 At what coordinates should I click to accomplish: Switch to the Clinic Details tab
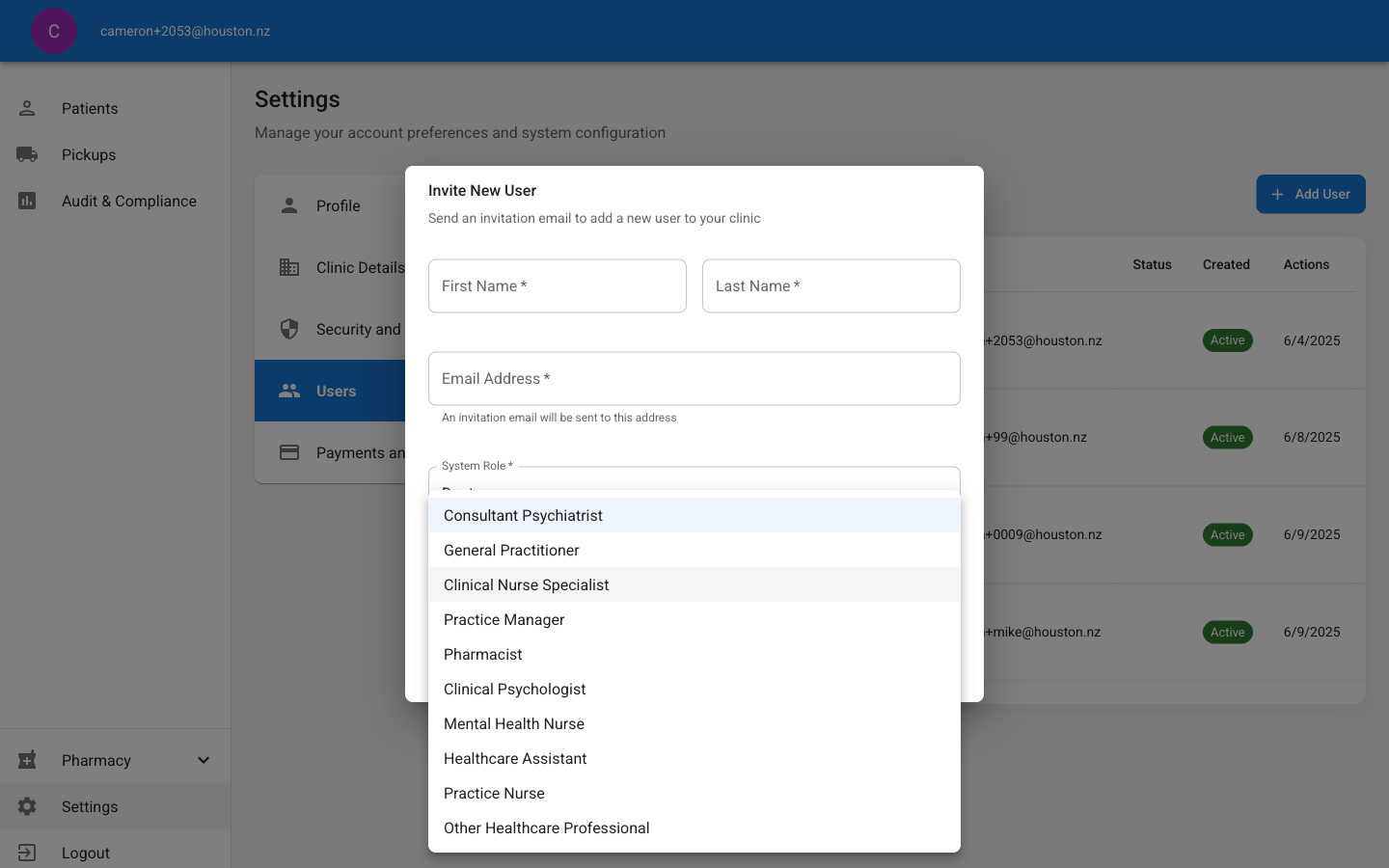[330, 267]
